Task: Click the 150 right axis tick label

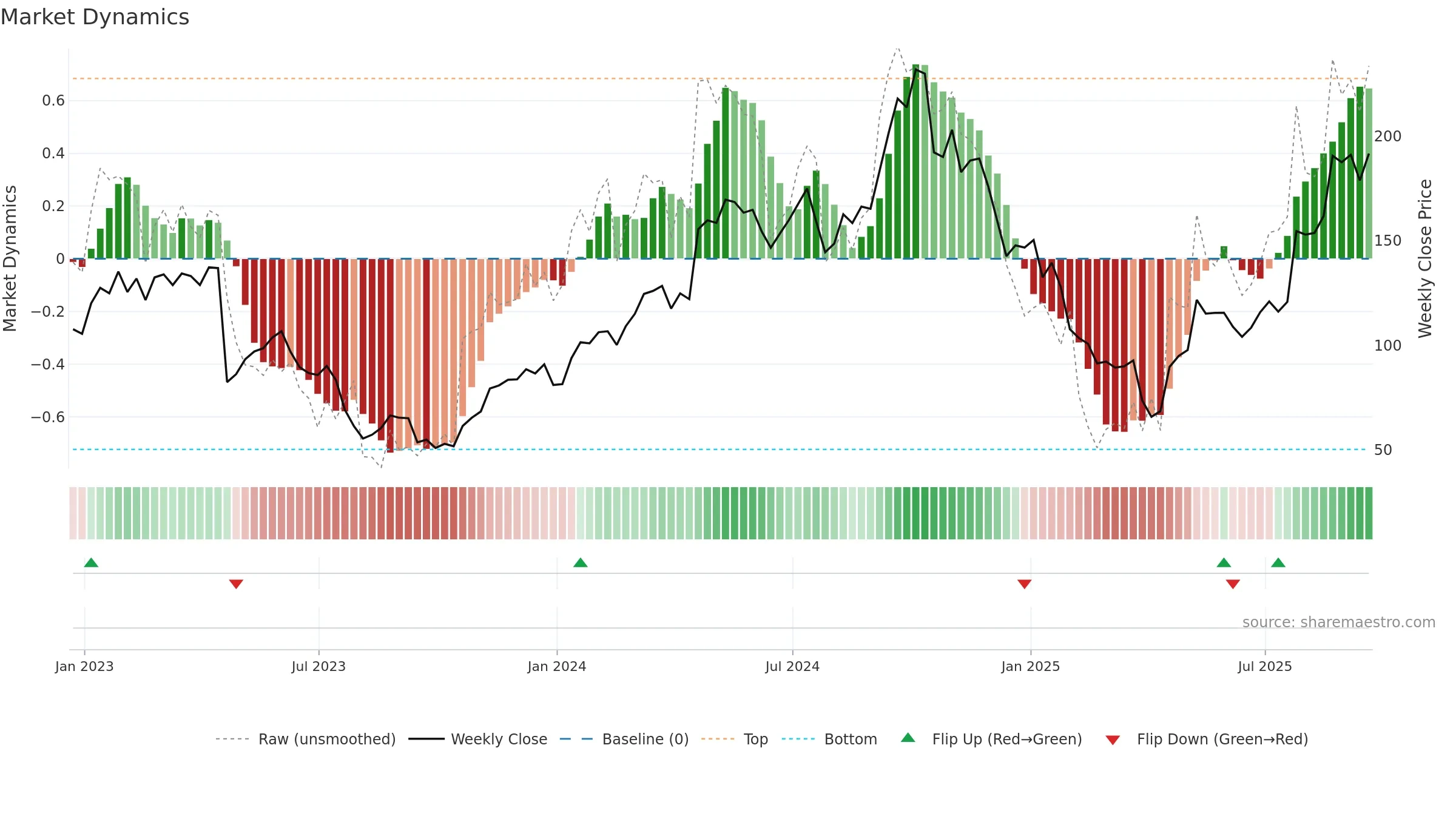Action: pos(1388,241)
